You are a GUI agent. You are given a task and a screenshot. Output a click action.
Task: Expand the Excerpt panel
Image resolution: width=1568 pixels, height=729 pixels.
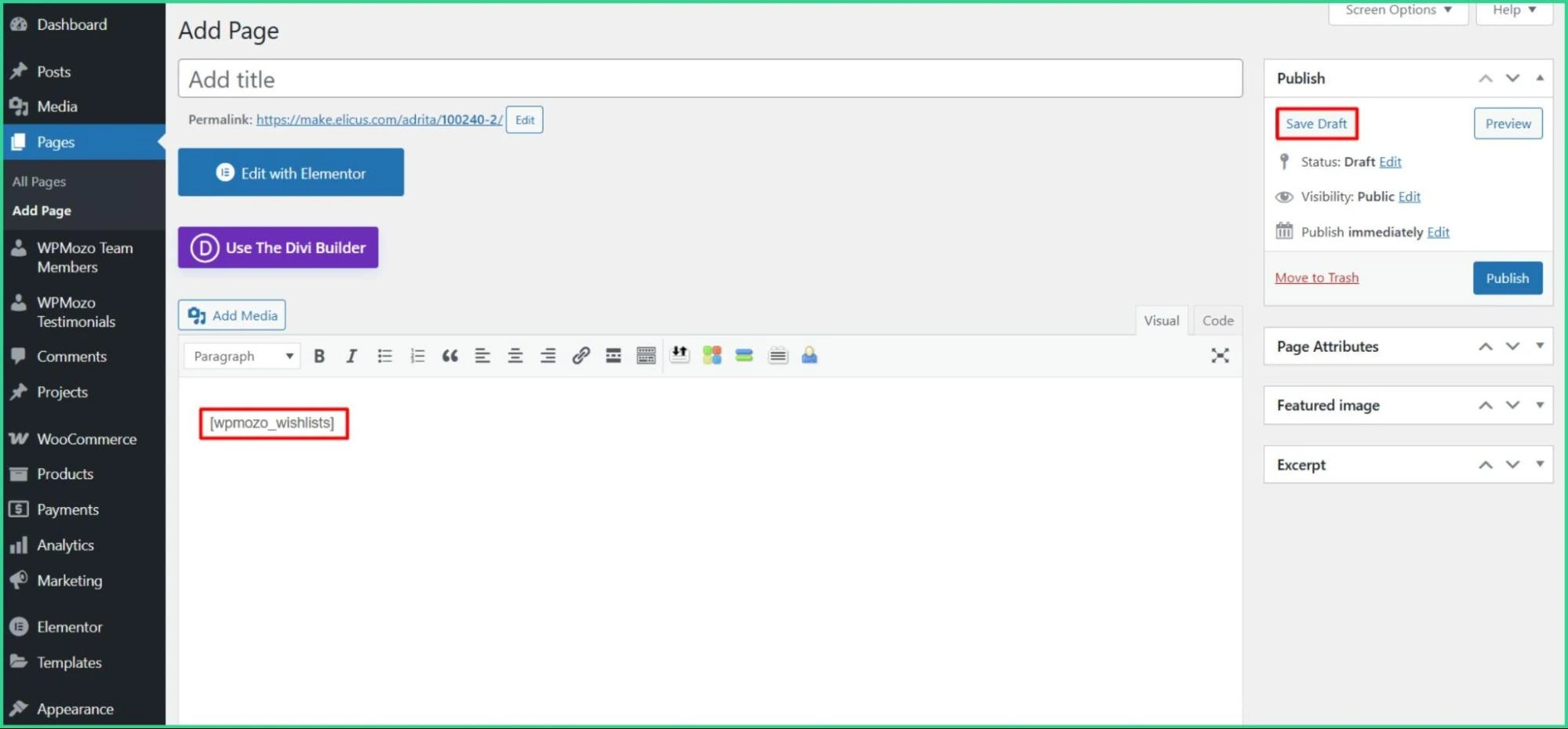point(1540,464)
